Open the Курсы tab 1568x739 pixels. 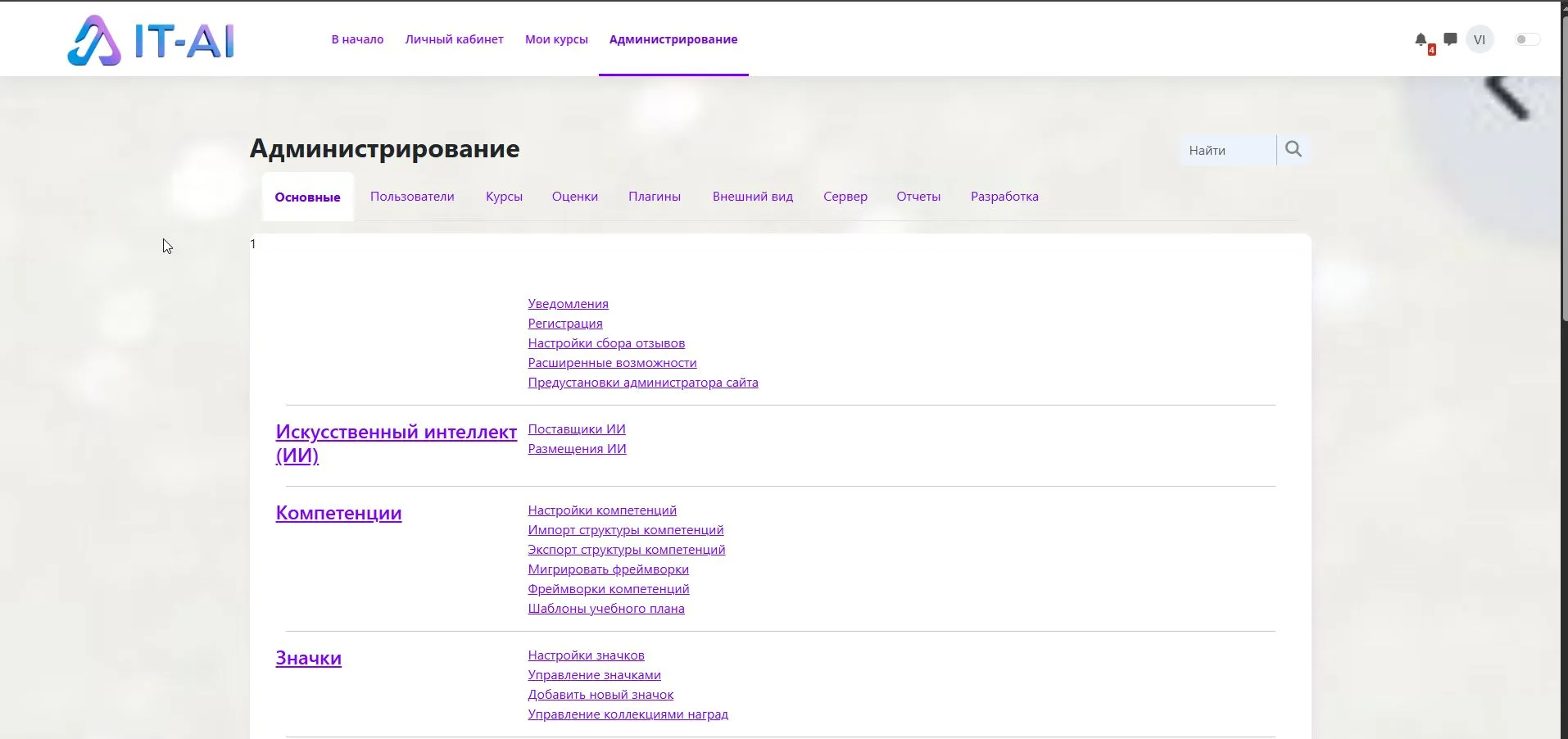(x=504, y=197)
